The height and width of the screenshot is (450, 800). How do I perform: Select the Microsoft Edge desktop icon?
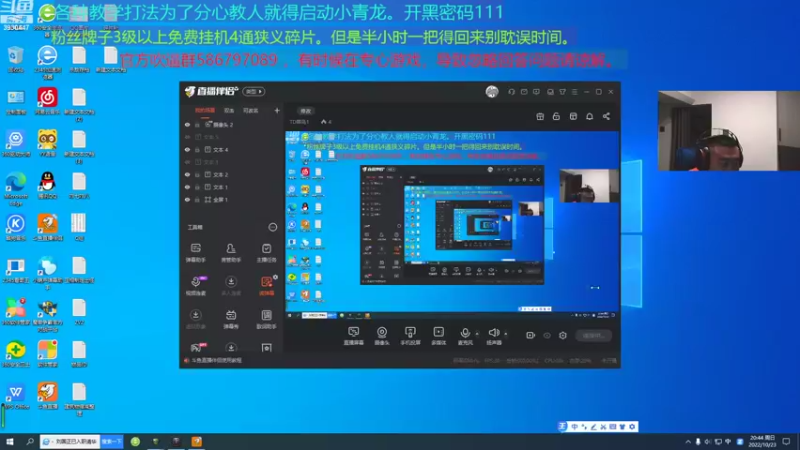point(16,189)
